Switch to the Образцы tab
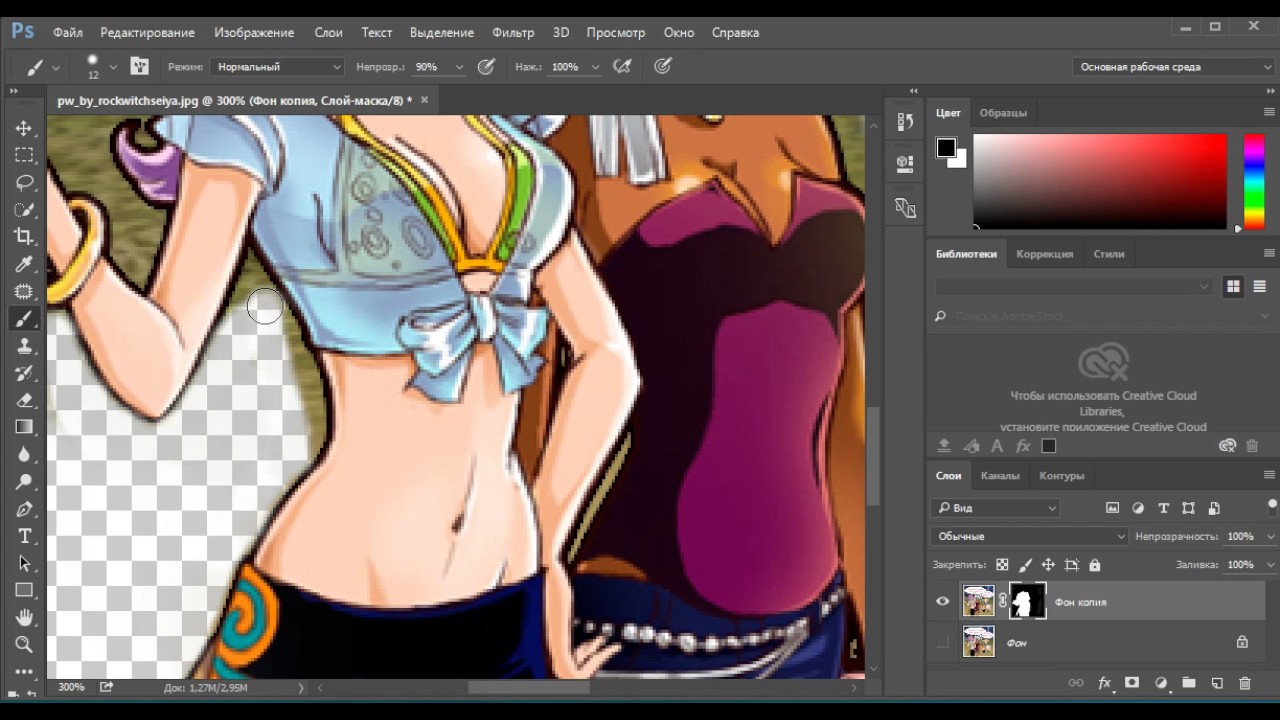Viewport: 1280px width, 720px height. pos(1003,113)
